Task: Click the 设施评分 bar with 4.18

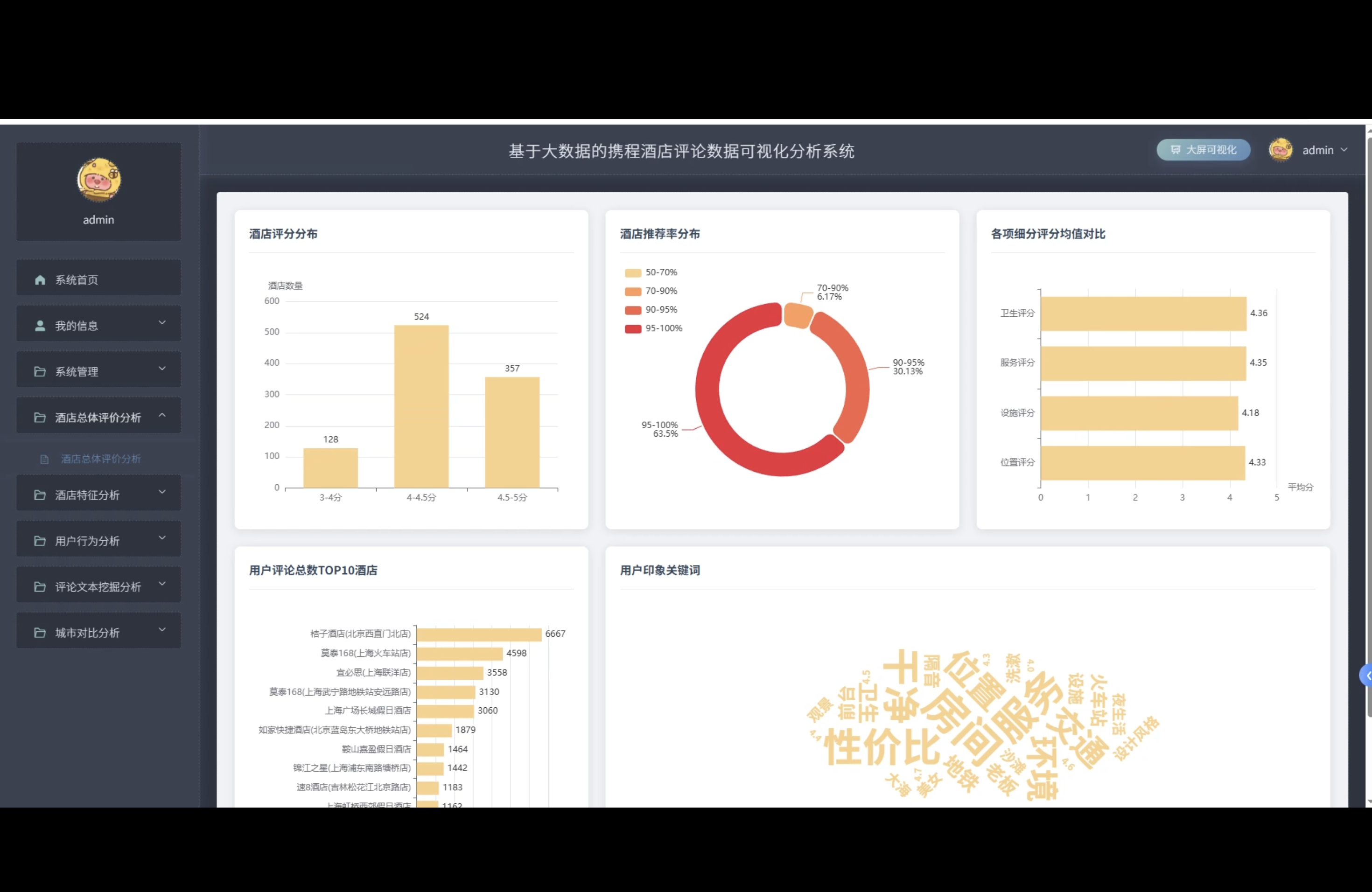Action: coord(1139,413)
